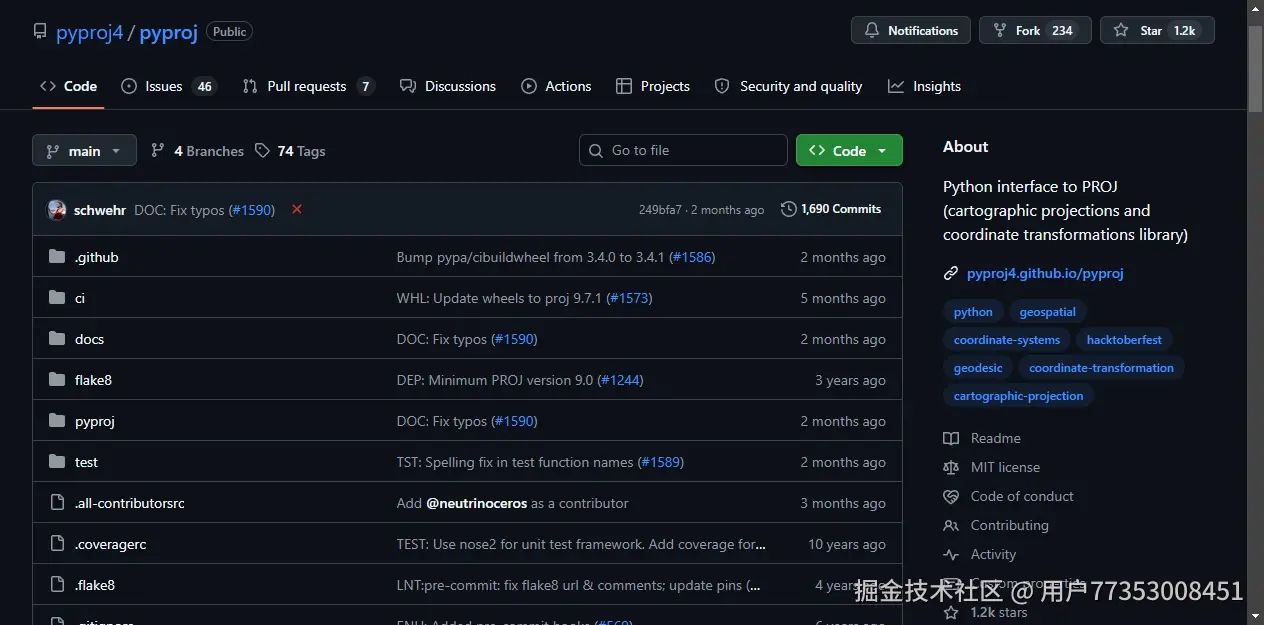The image size is (1264, 625).
Task: Open pull request #1244 link
Action: (x=620, y=380)
